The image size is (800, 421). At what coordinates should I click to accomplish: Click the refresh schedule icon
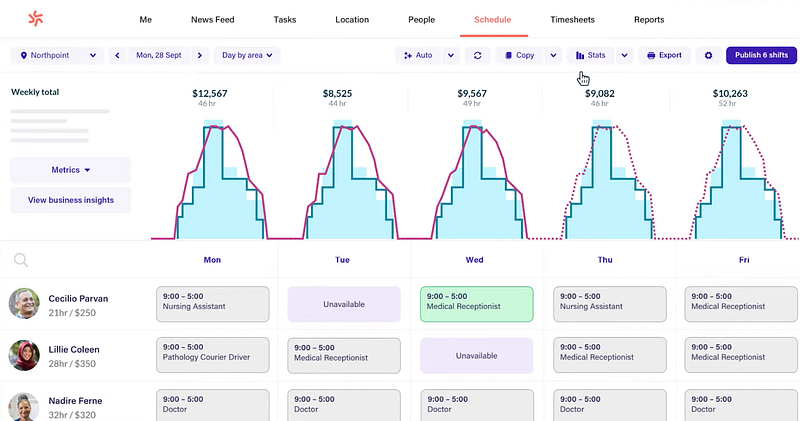[478, 56]
